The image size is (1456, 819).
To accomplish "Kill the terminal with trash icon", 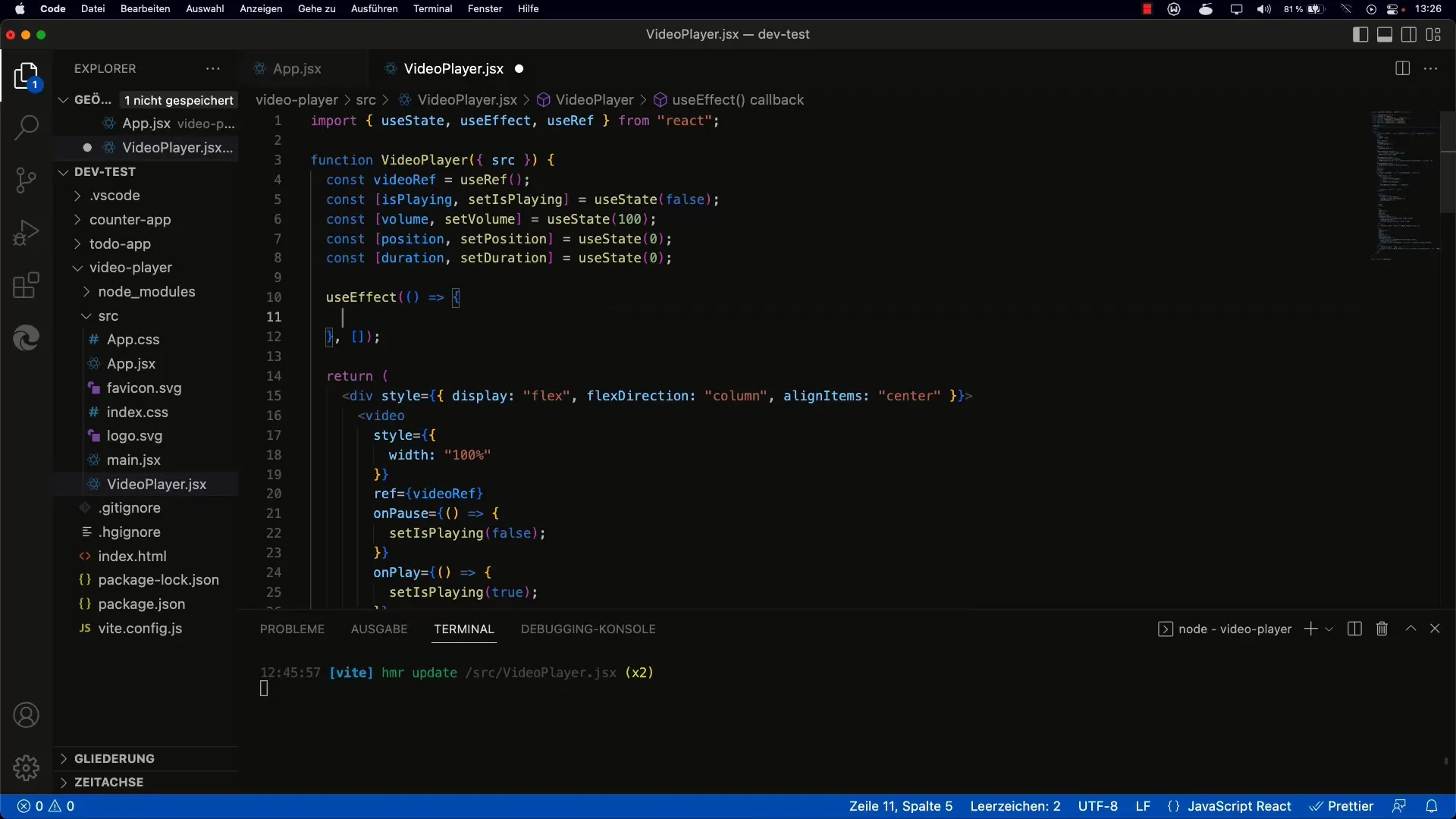I will (x=1382, y=629).
